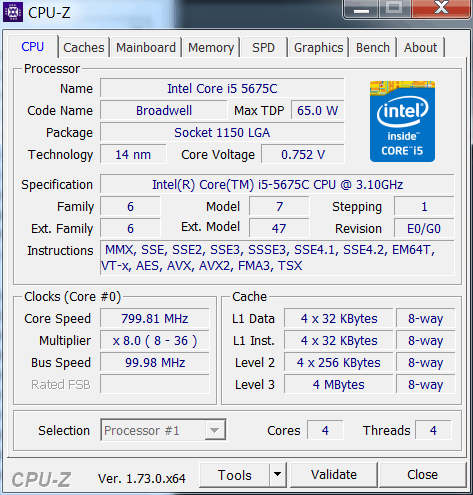Click the L1 Data value 4 x 32 KBytes

[339, 319]
